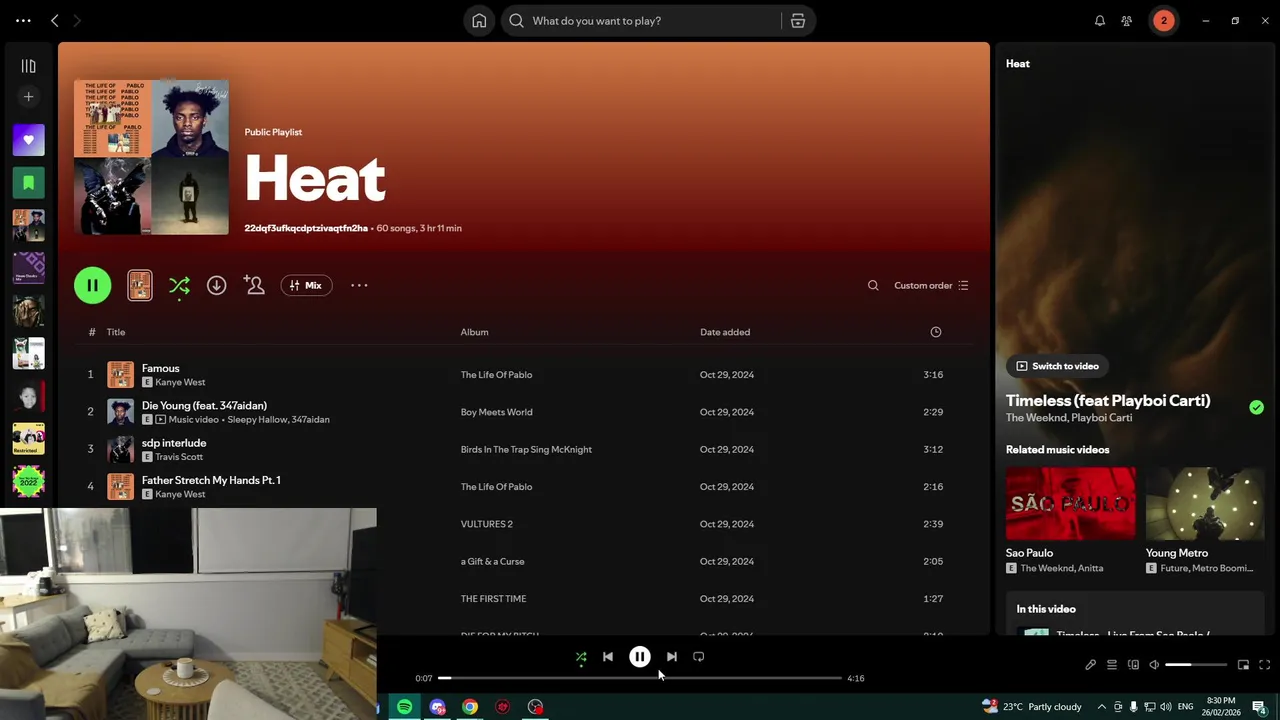Open the orange user profile avatar
Image resolution: width=1280 pixels, height=720 pixels.
[1164, 21]
